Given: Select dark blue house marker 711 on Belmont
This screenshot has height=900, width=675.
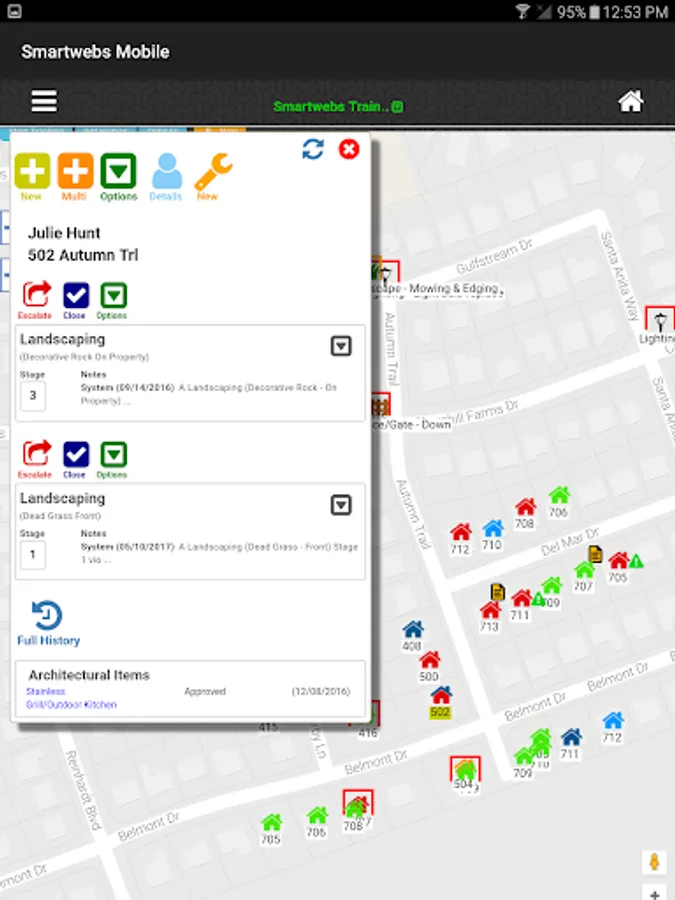Looking at the screenshot, I should [571, 737].
